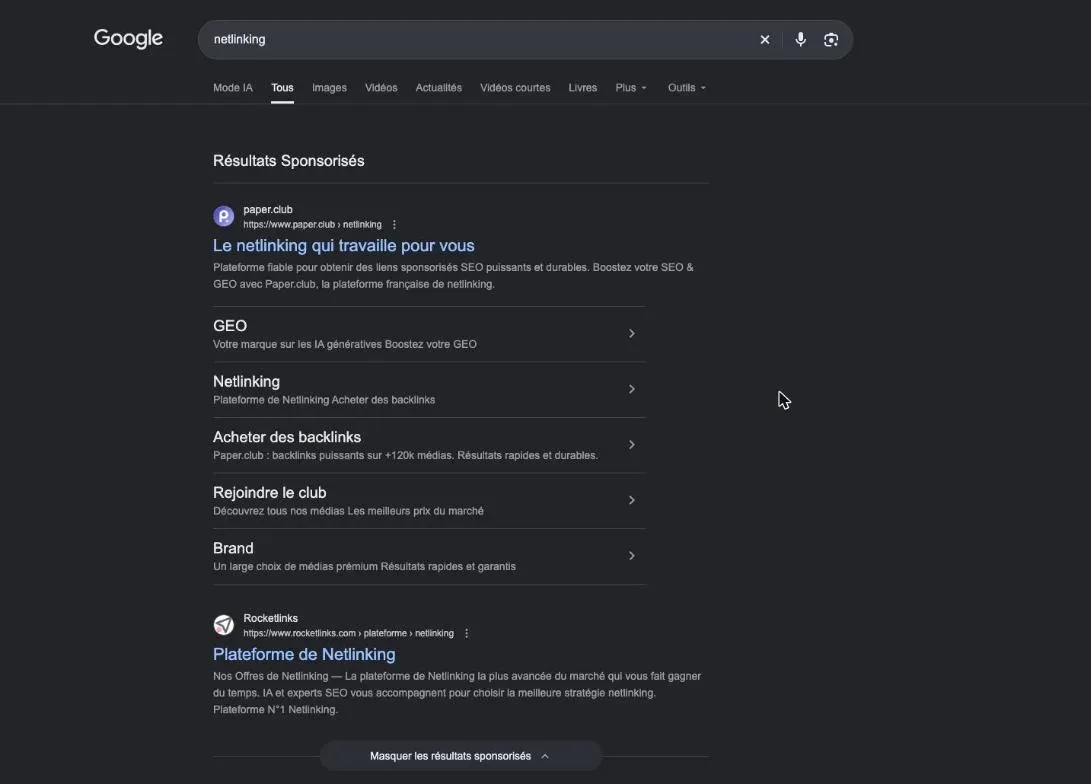Expand the Plus dropdown menu
This screenshot has width=1091, height=784.
[x=631, y=88]
